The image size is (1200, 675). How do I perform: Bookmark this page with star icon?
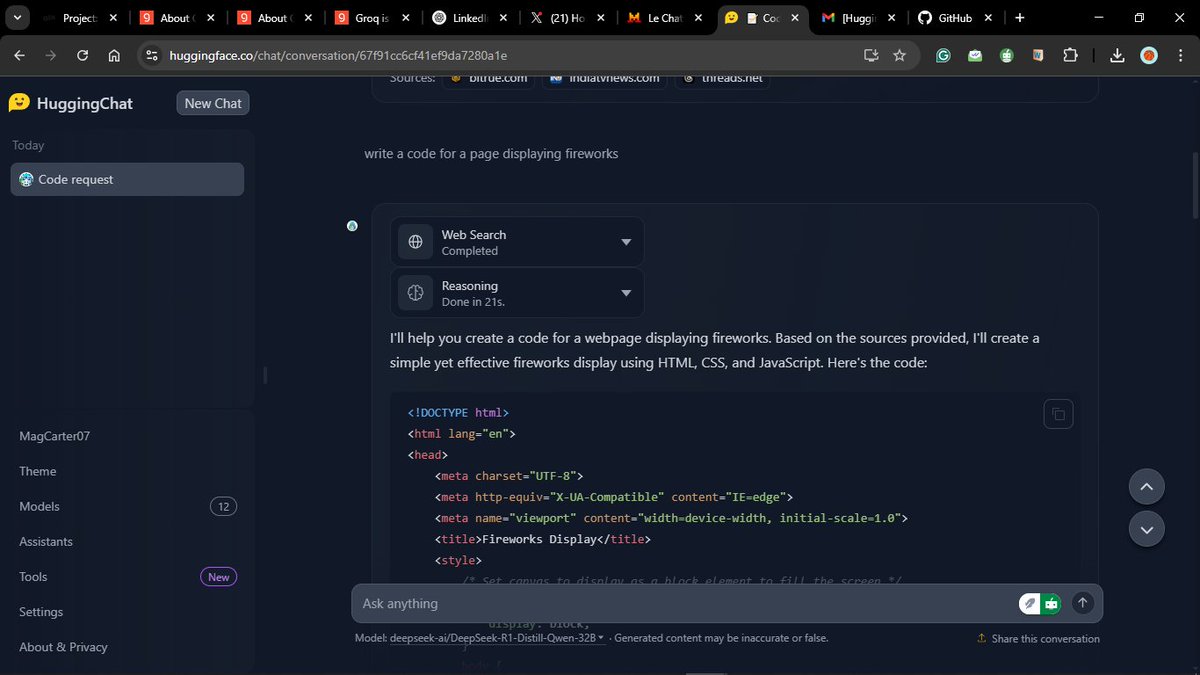tap(899, 56)
